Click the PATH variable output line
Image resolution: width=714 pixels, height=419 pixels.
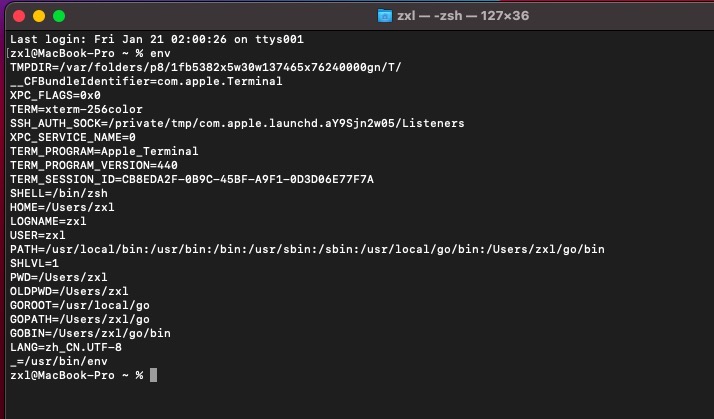coord(307,250)
